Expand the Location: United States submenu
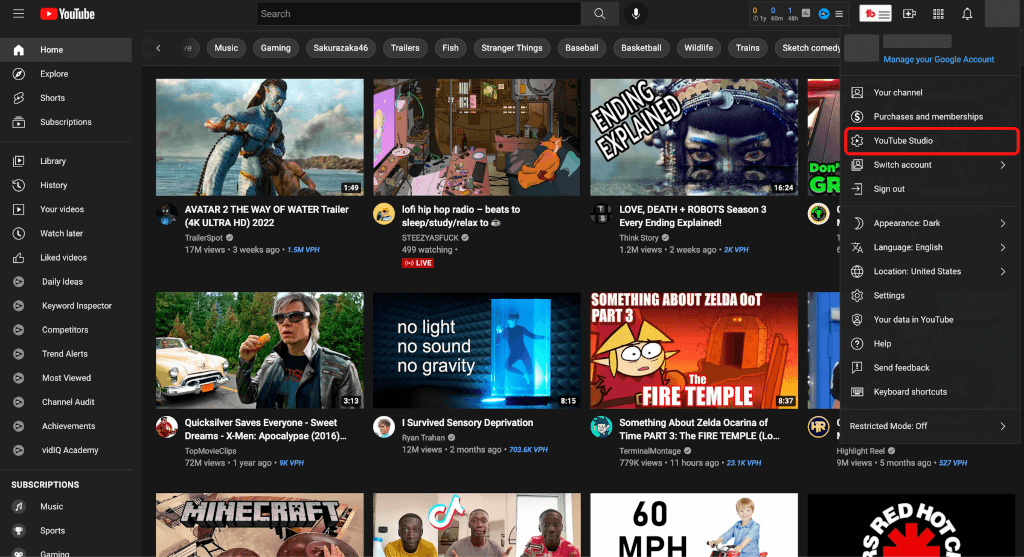Viewport: 1024px width, 557px height. pyautogui.click(x=928, y=271)
